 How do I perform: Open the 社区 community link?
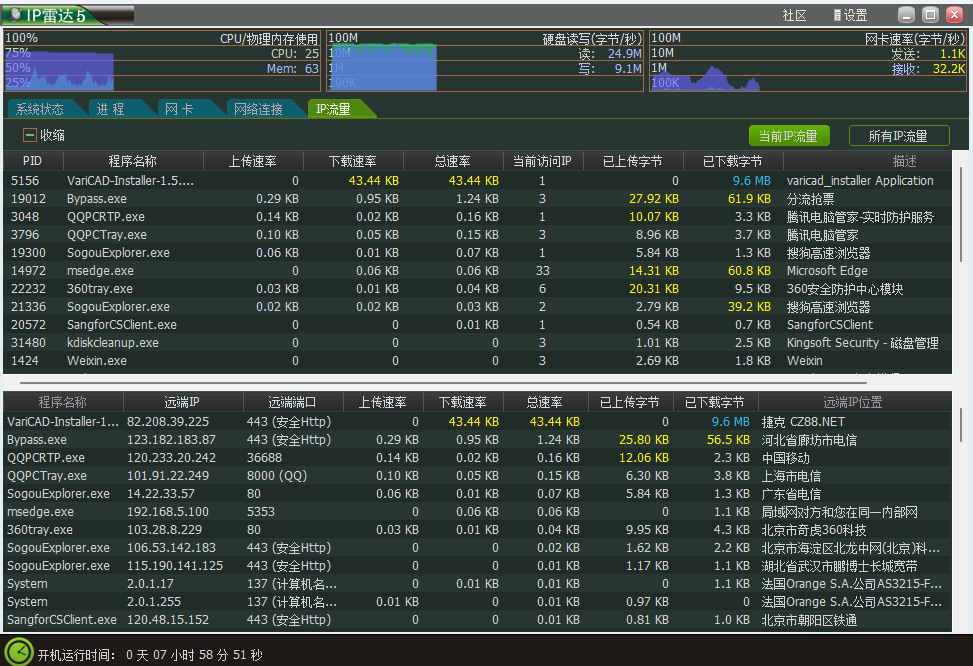(794, 15)
